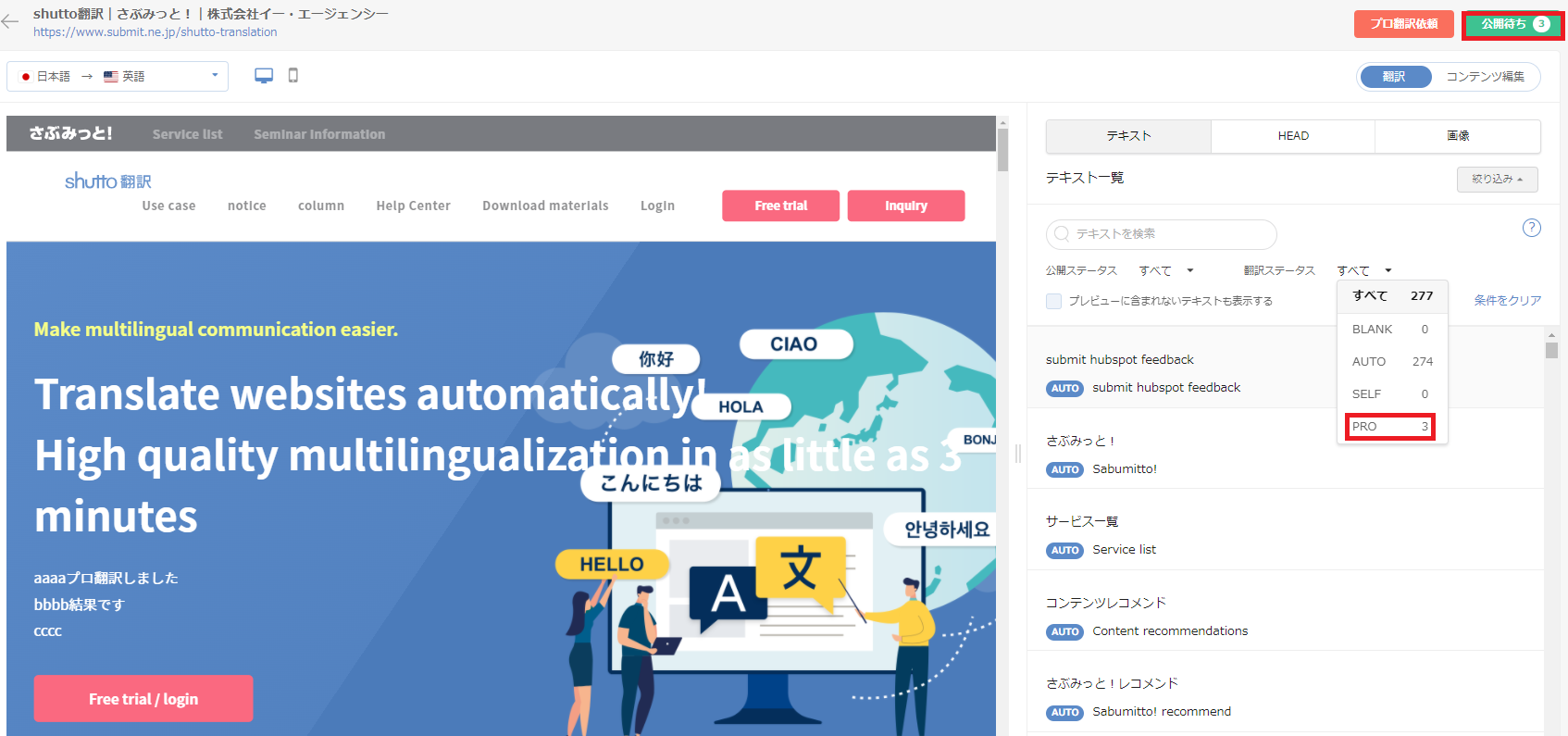The height and width of the screenshot is (736, 1568).
Task: Select SELF in status menu
Action: 1392,394
